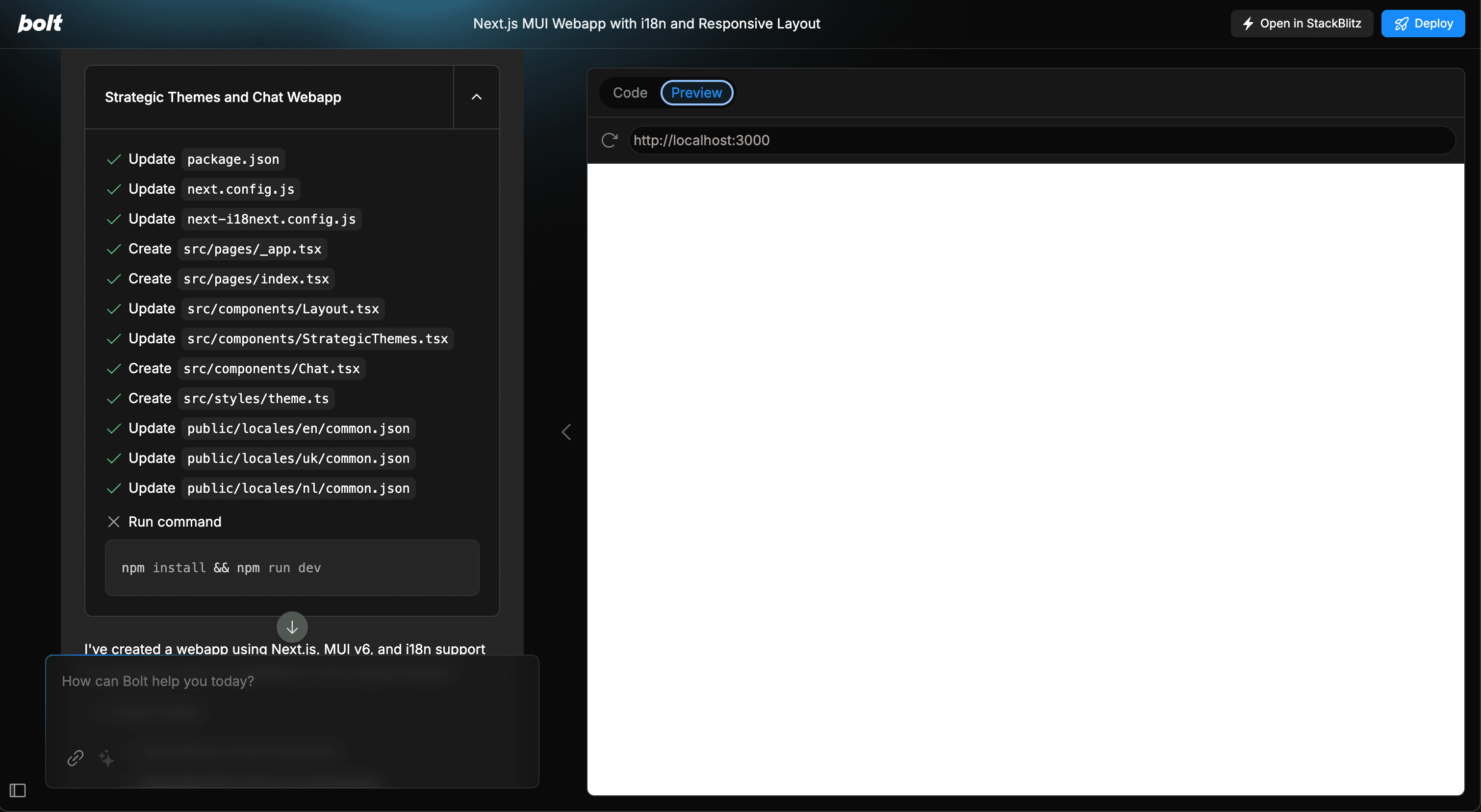Select the Preview tab

(696, 93)
